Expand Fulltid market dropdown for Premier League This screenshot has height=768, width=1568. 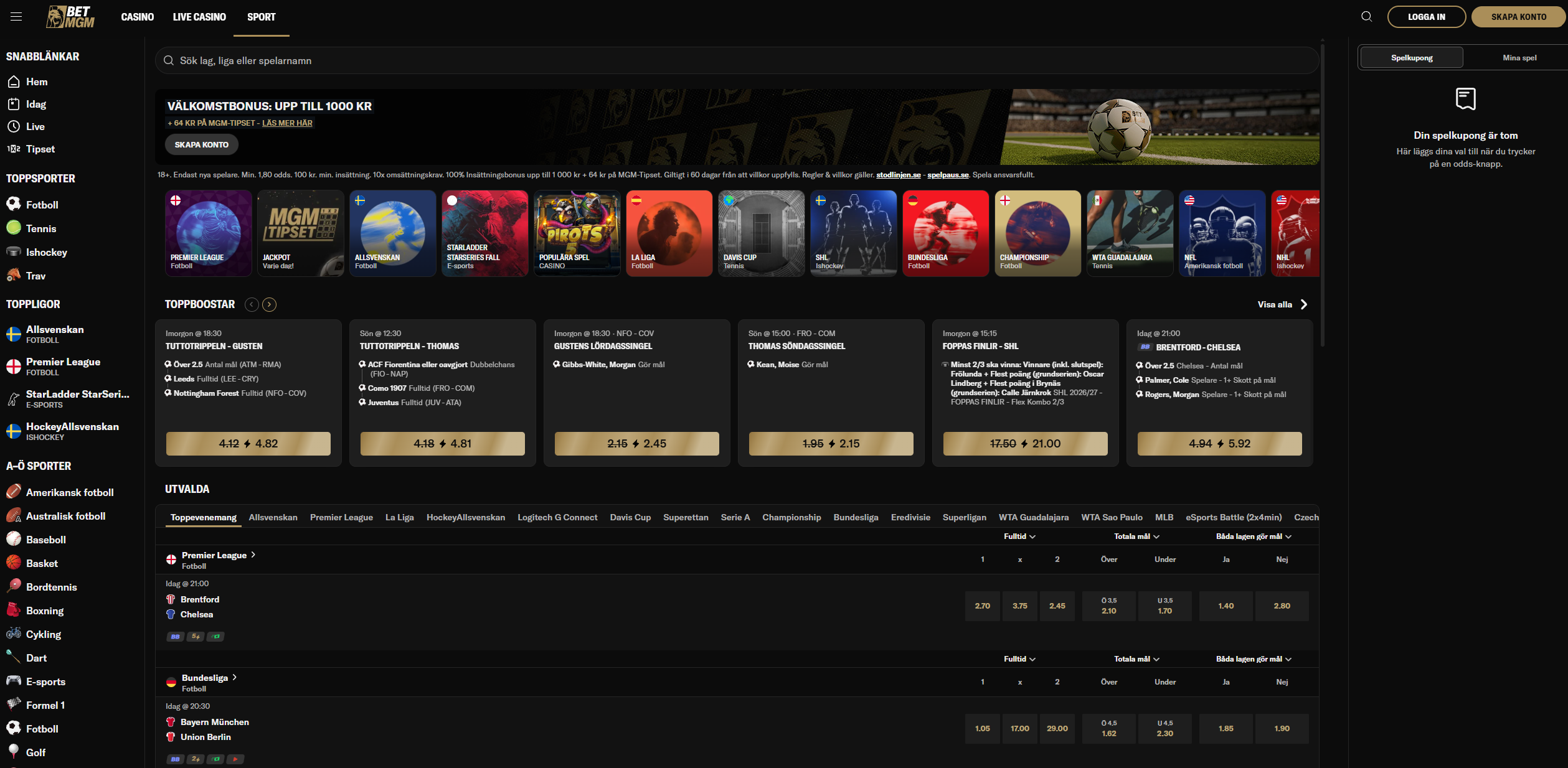1019,536
